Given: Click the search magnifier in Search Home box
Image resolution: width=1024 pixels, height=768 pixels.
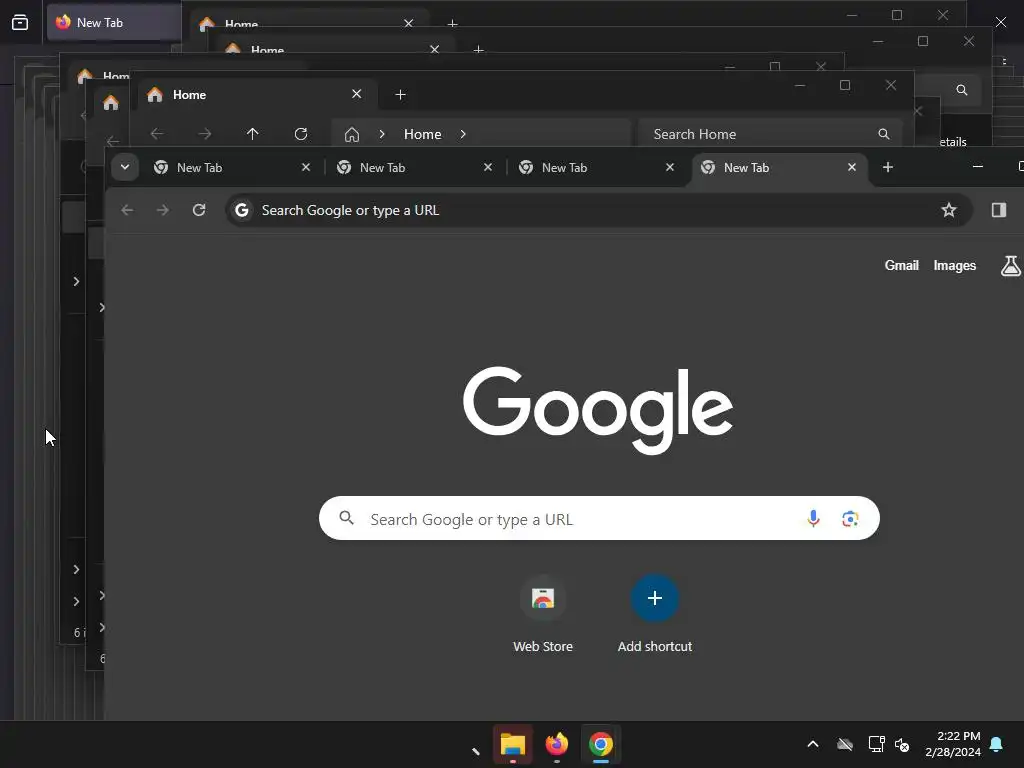Looking at the screenshot, I should (x=884, y=134).
